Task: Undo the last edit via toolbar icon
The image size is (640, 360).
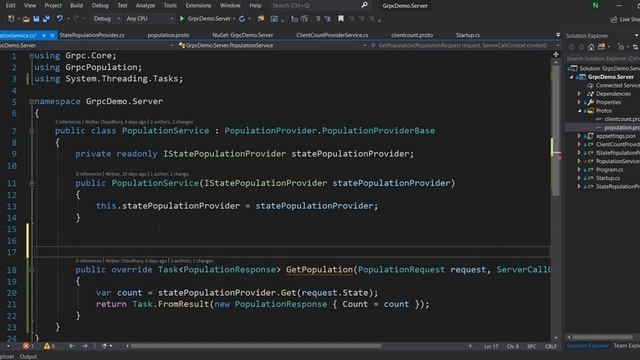Action: 60,18
